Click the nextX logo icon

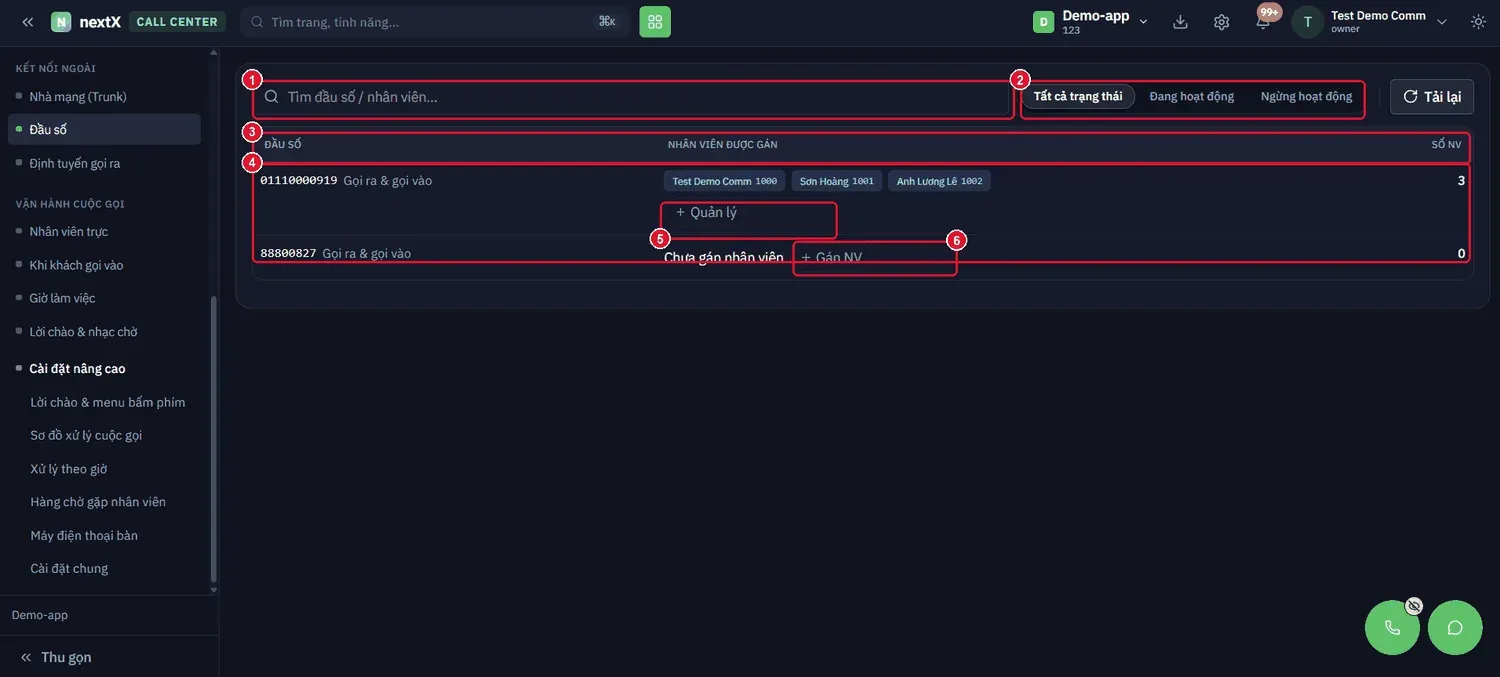[x=61, y=22]
